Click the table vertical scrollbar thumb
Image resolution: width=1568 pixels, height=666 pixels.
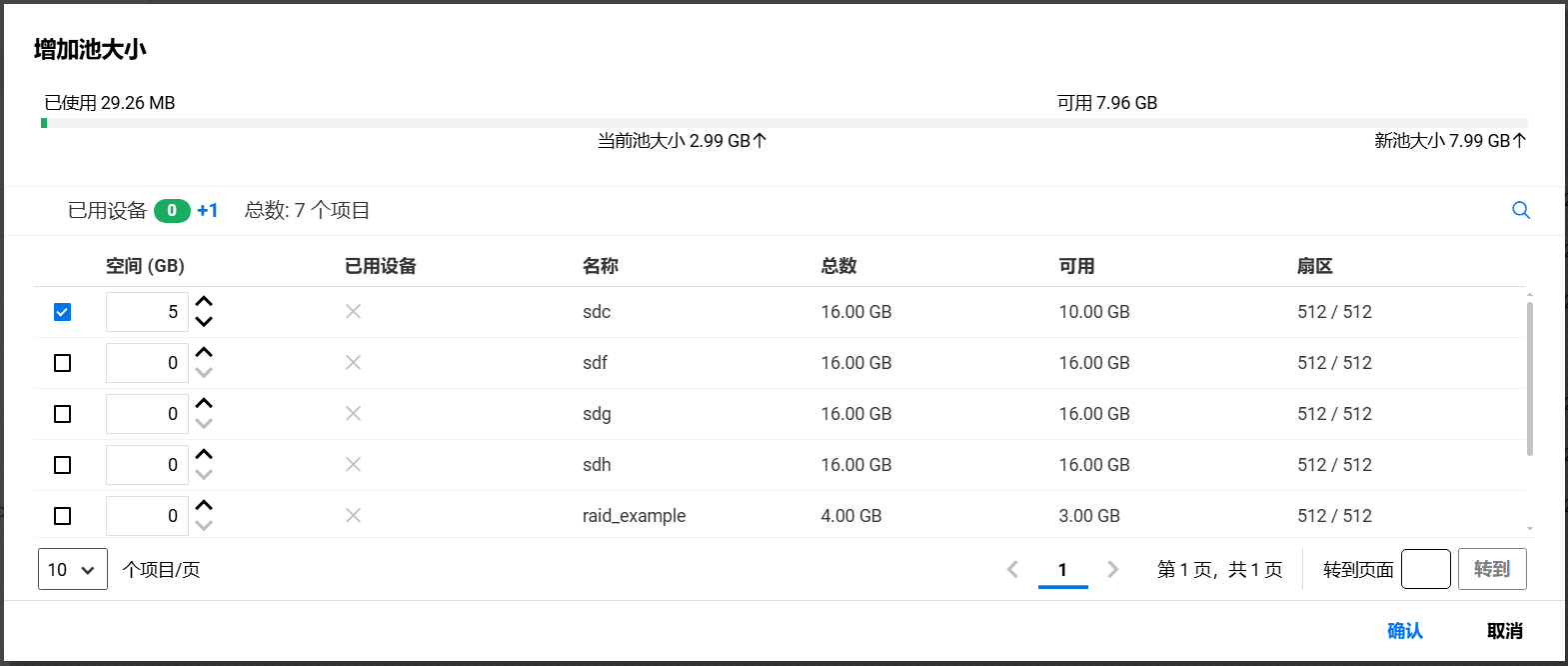point(1530,378)
